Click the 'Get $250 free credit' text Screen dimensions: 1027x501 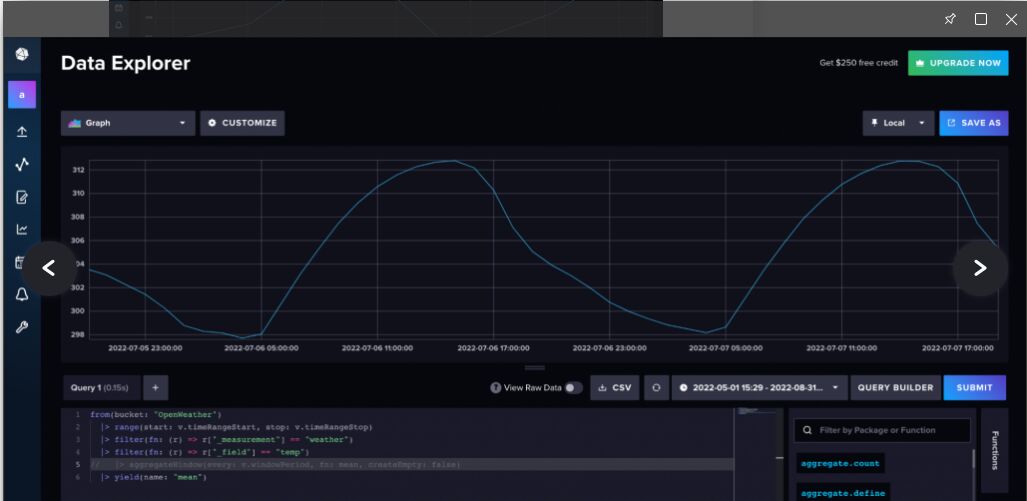[859, 64]
